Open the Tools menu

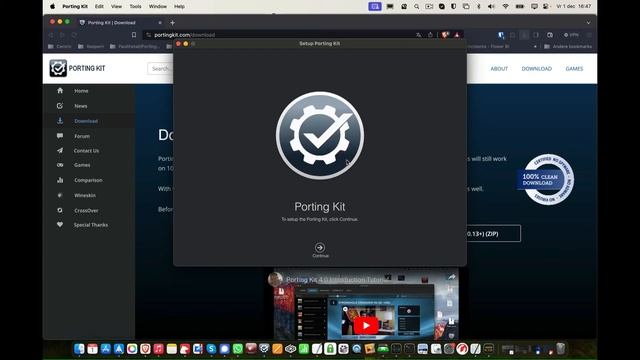(x=135, y=7)
